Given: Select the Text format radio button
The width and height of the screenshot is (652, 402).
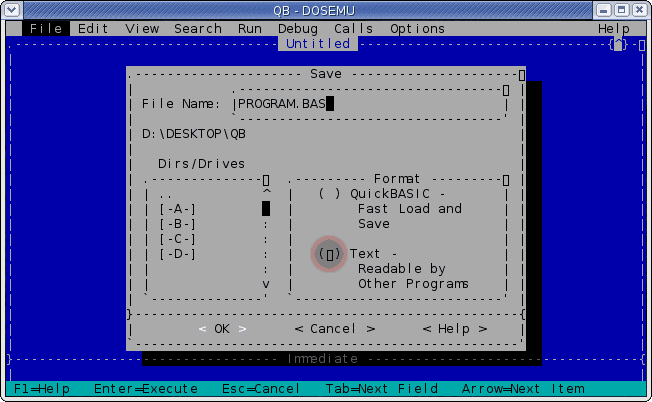Looking at the screenshot, I should click(330, 254).
